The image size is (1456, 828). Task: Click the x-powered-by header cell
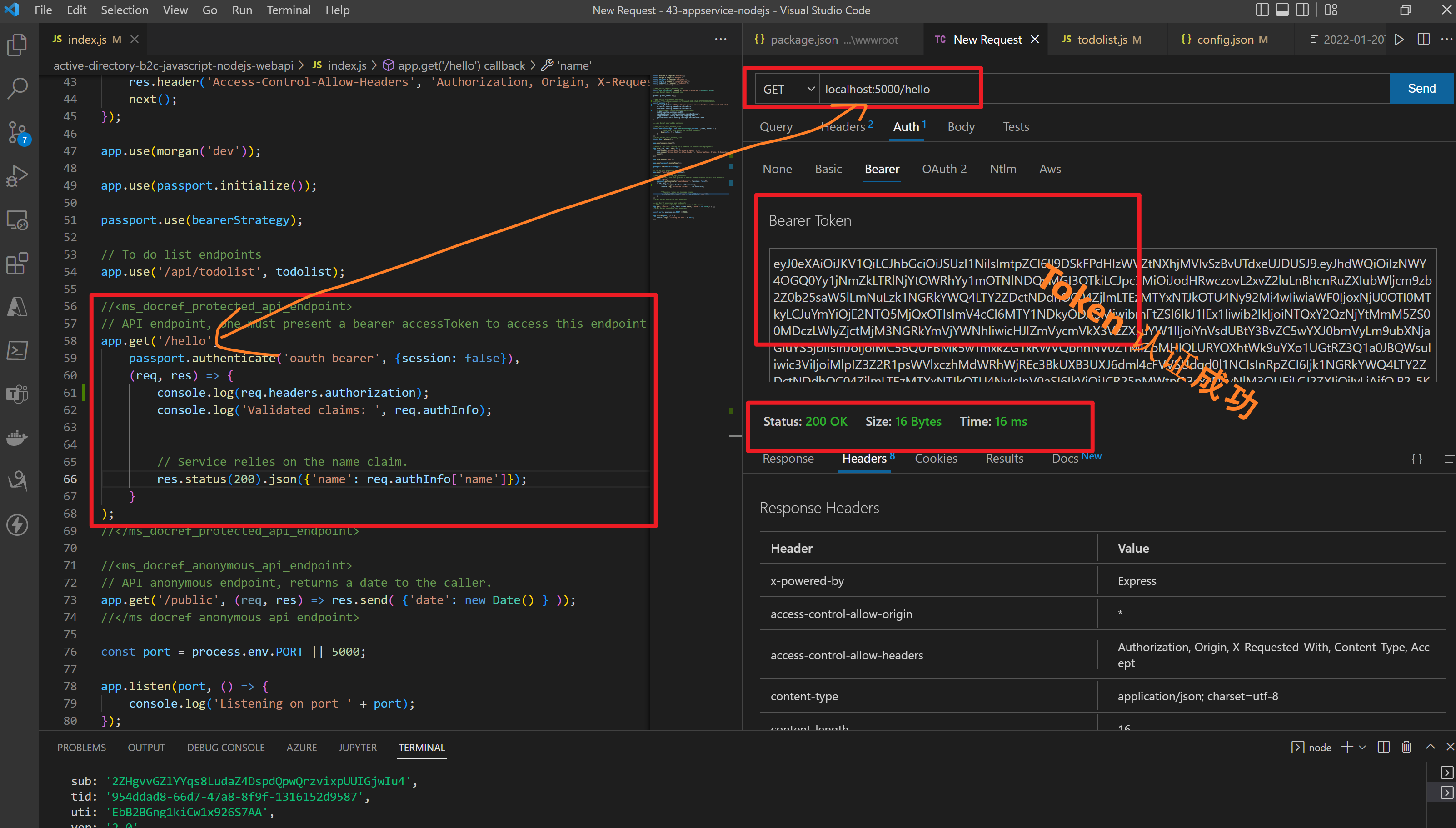(927, 581)
